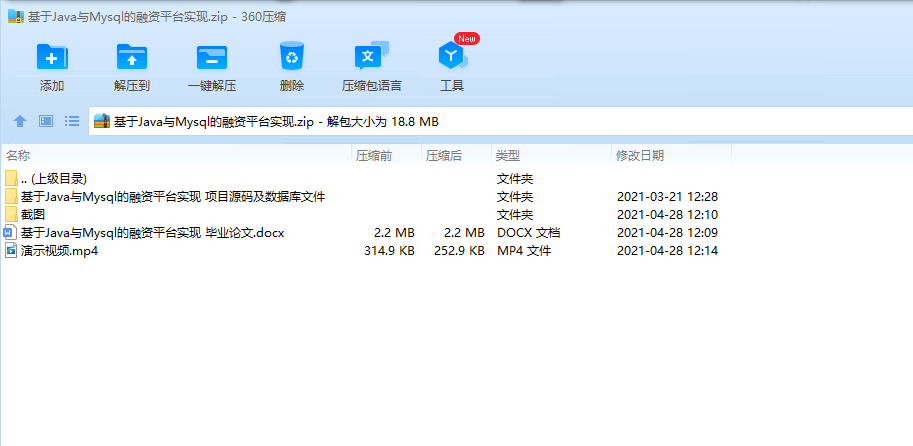Click the archive icon in the path bar
This screenshot has height=446, width=913.
tap(102, 121)
